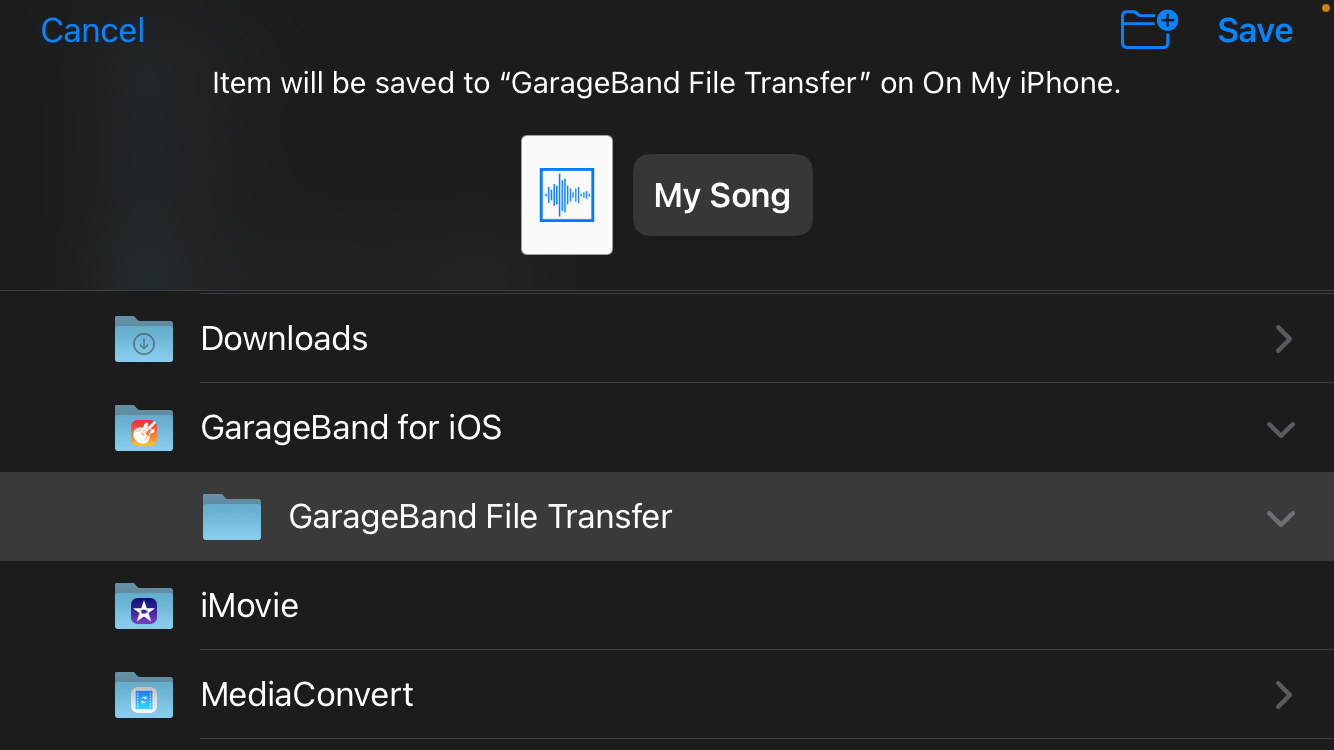Tap Save to export the song
Image resolution: width=1334 pixels, height=750 pixels.
click(x=1255, y=30)
